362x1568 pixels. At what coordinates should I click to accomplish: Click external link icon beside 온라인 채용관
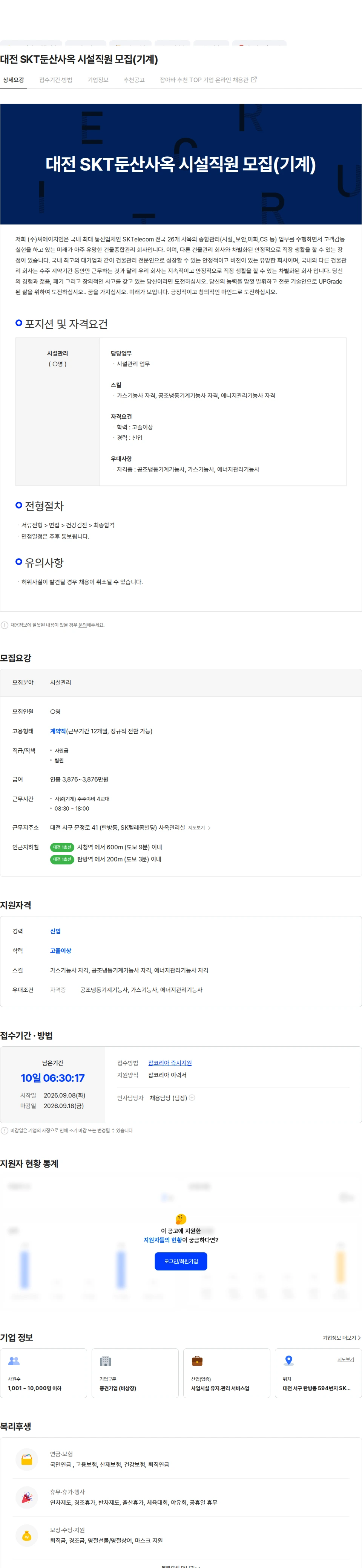click(253, 80)
